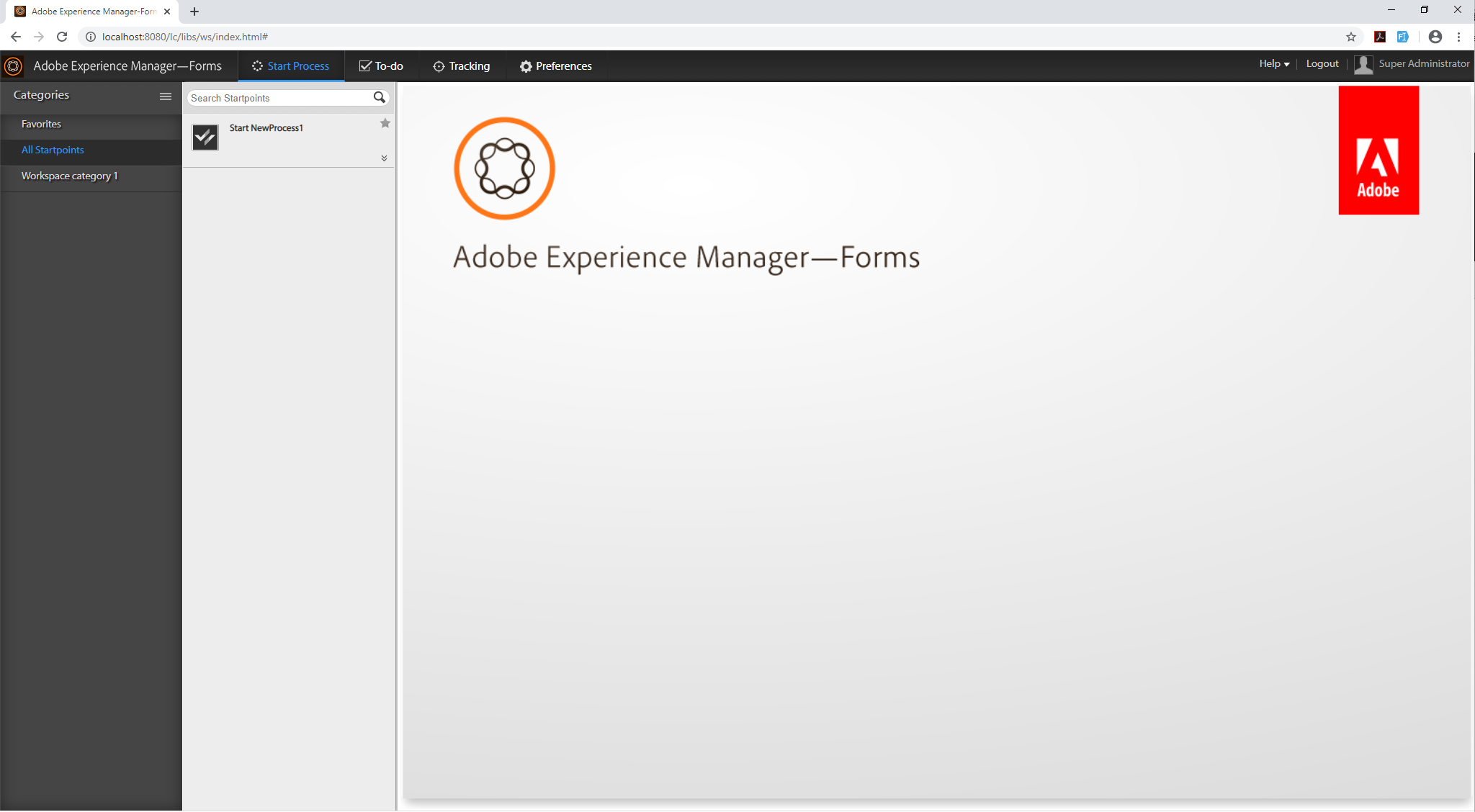1475x812 pixels.
Task: Open the To-do tab
Action: click(x=381, y=66)
